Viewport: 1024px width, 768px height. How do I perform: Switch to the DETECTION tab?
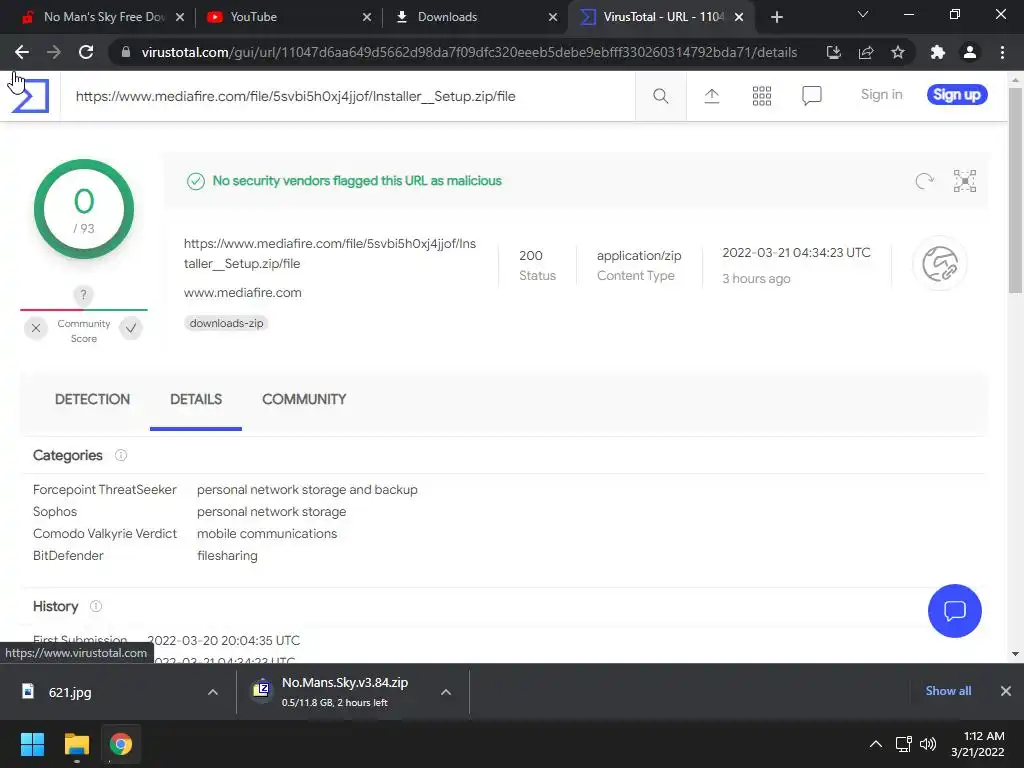[92, 399]
